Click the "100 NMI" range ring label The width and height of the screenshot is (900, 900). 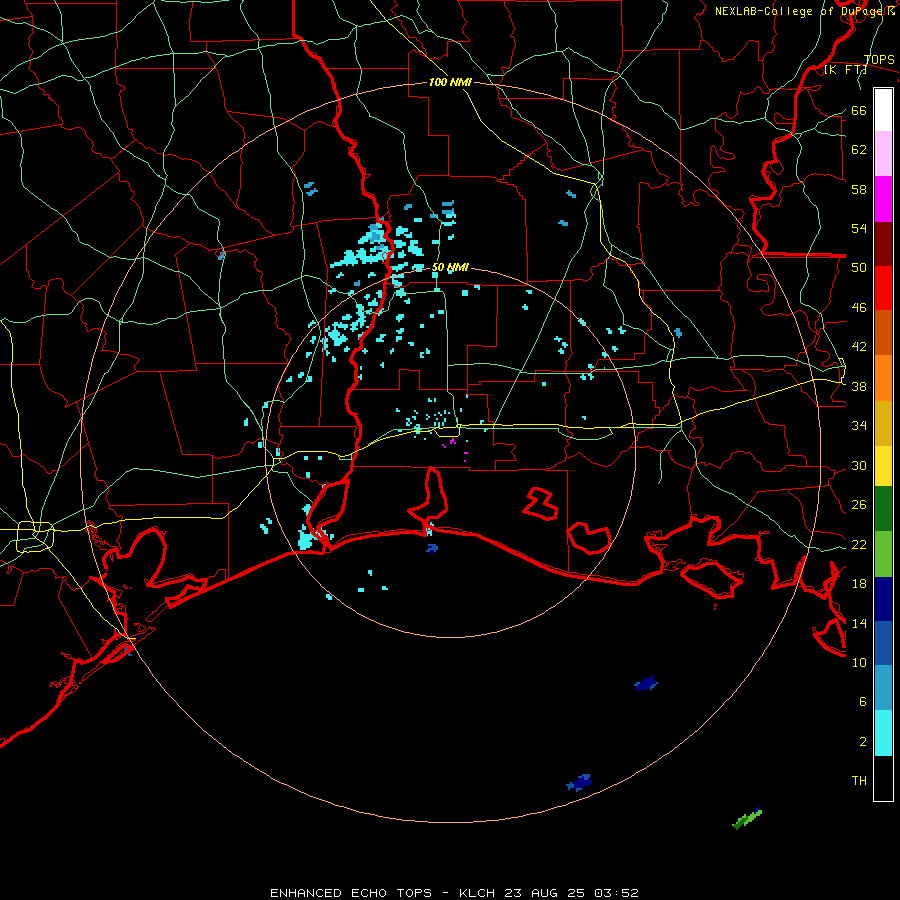tap(450, 82)
